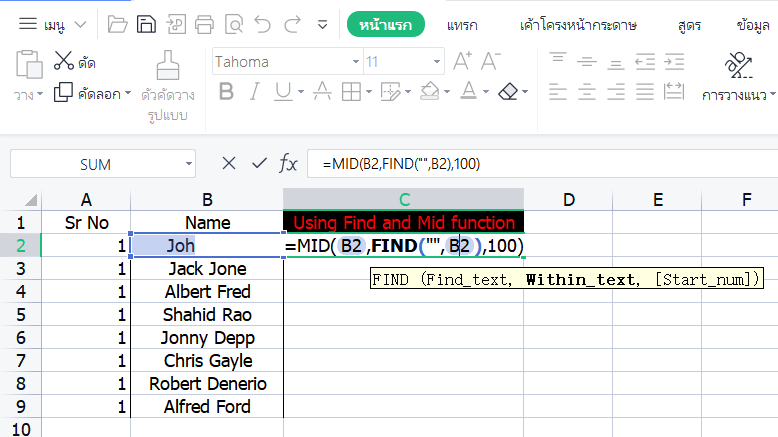Open the hamburger menu icon
Screen dimensions: 778x437
pyautogui.click(x=28, y=24)
